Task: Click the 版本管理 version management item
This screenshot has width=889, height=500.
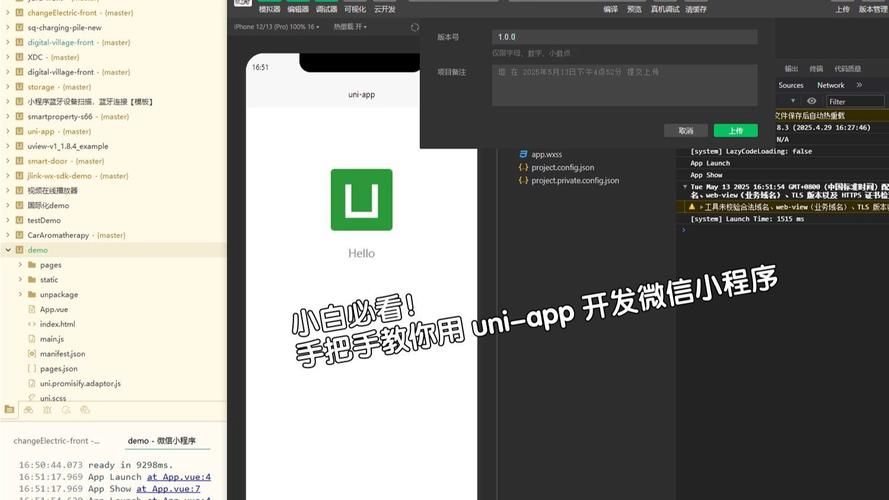Action: point(873,9)
